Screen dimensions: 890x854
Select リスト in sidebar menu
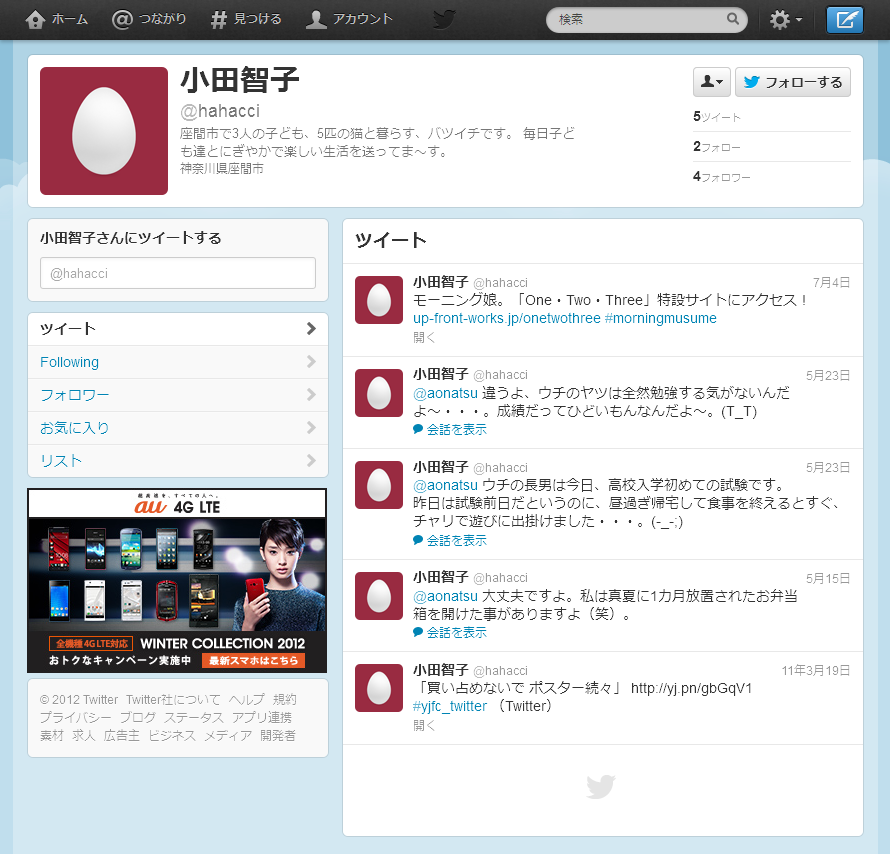[178, 461]
